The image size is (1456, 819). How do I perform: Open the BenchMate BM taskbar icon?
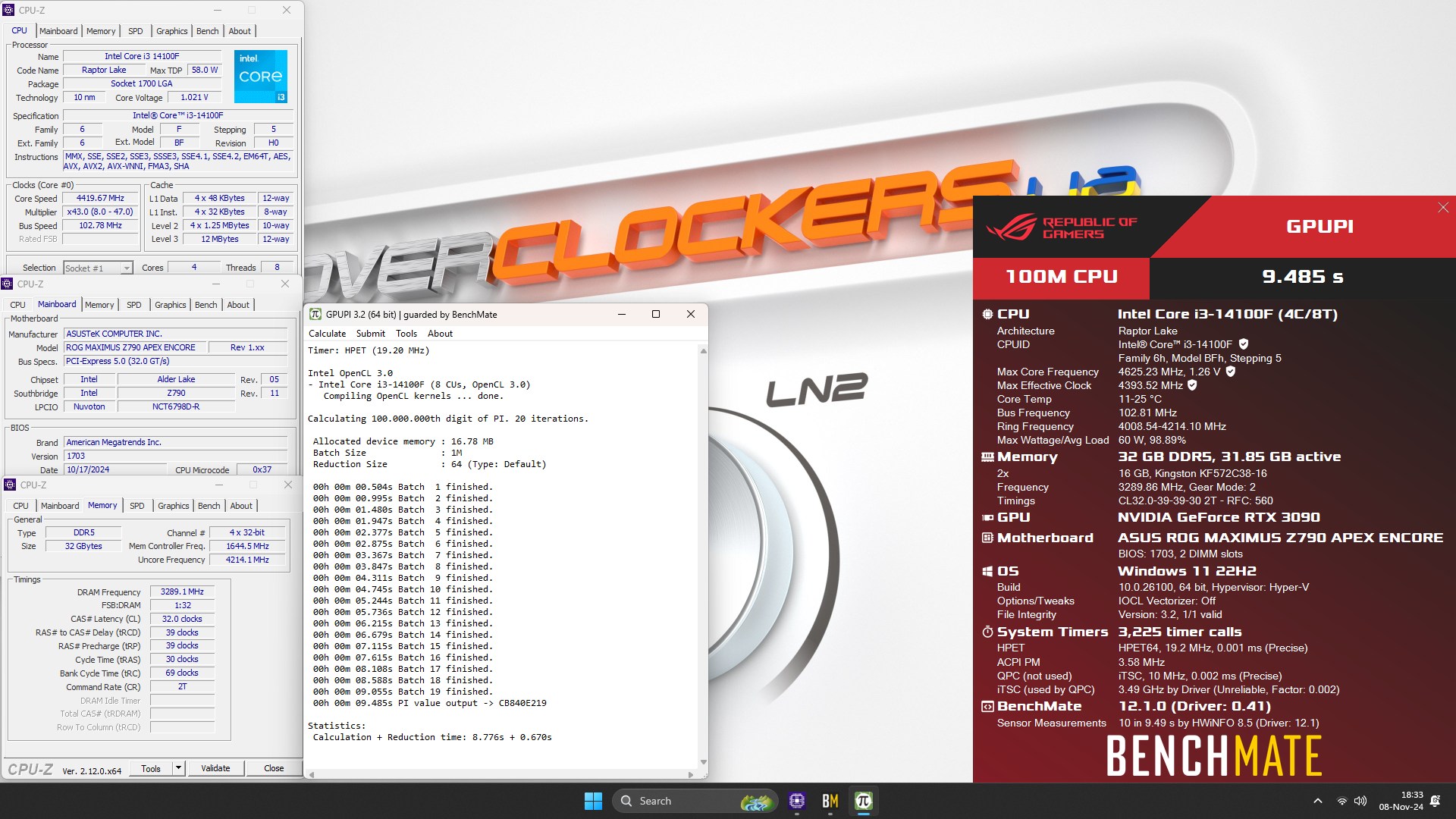point(830,801)
